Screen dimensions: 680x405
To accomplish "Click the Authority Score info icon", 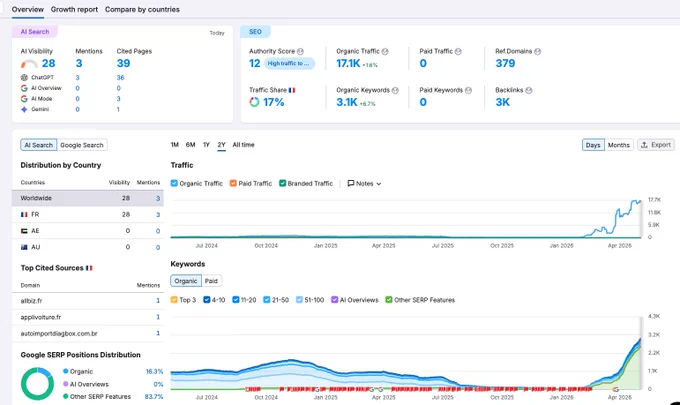I will [x=300, y=51].
